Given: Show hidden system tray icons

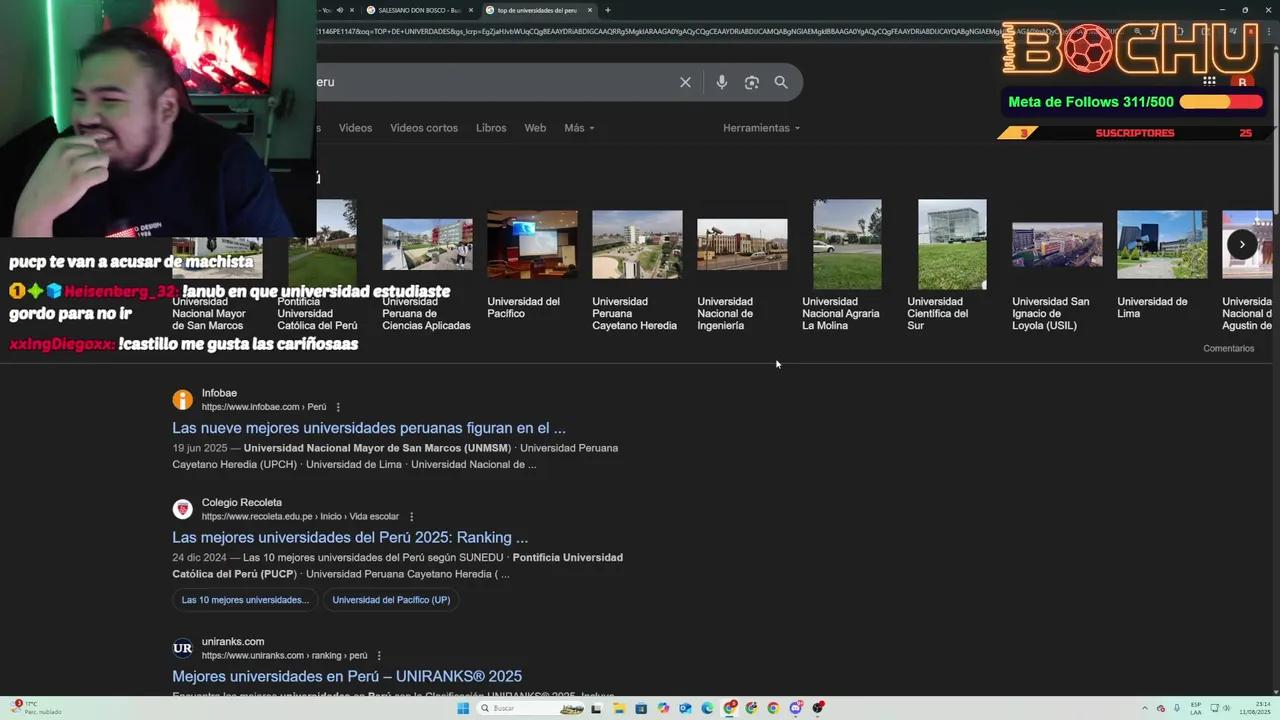Looking at the screenshot, I should point(1145,708).
